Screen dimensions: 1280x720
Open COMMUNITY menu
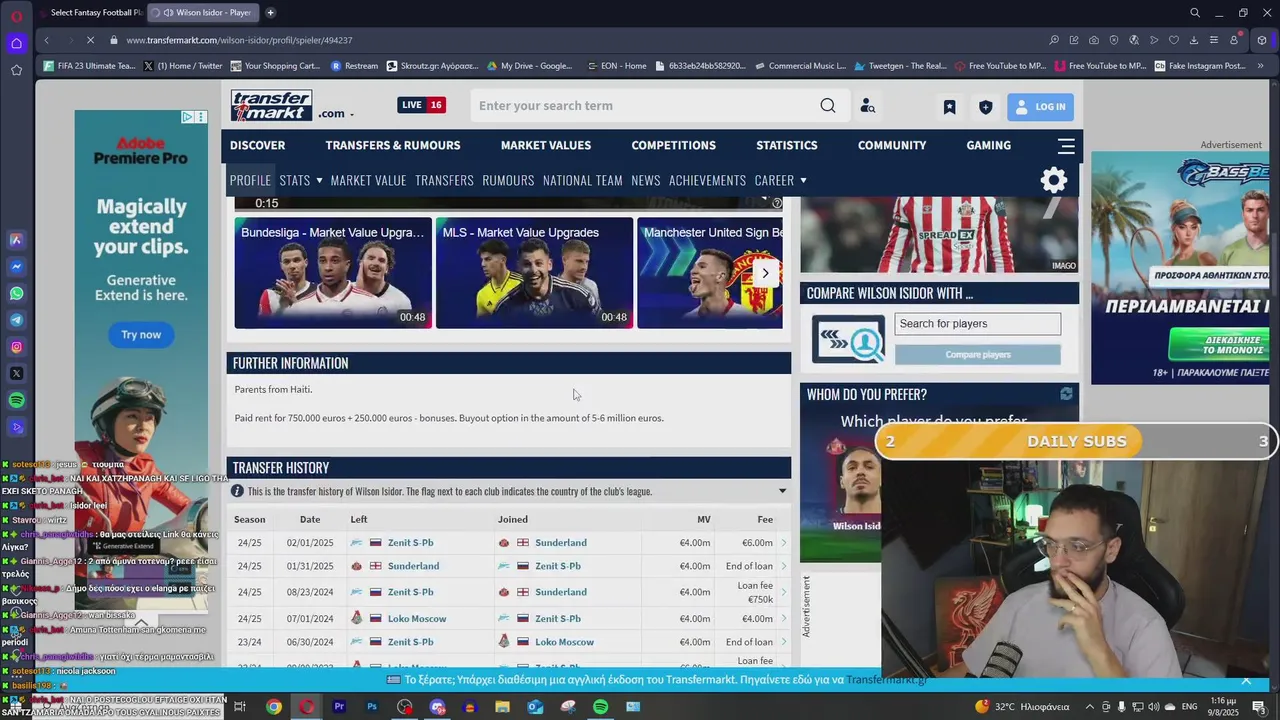[x=892, y=145]
